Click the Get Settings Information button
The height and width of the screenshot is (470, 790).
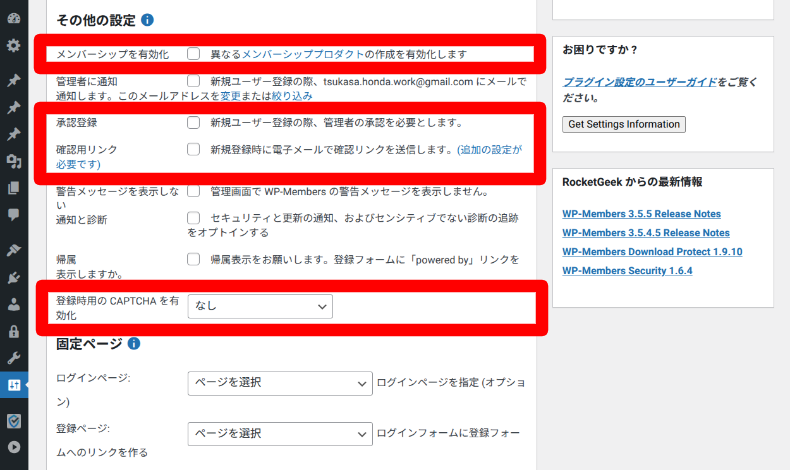coord(624,124)
